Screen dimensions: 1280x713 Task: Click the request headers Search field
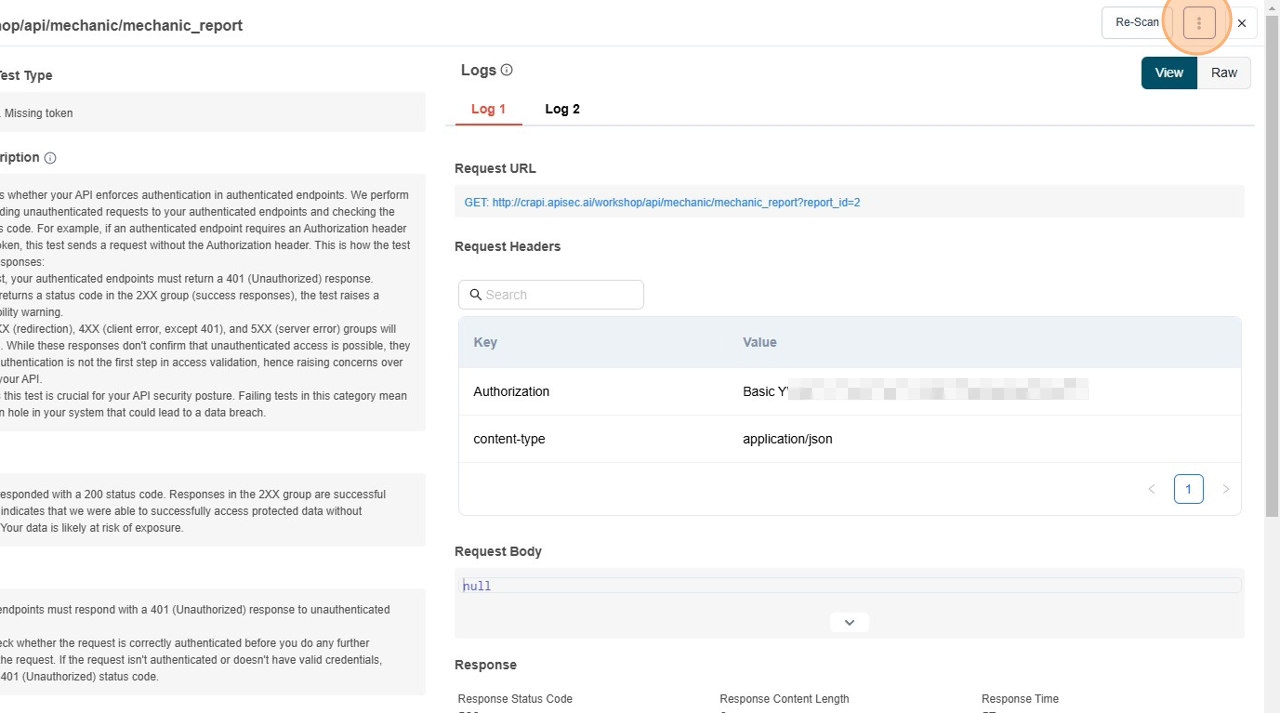[x=560, y=295]
